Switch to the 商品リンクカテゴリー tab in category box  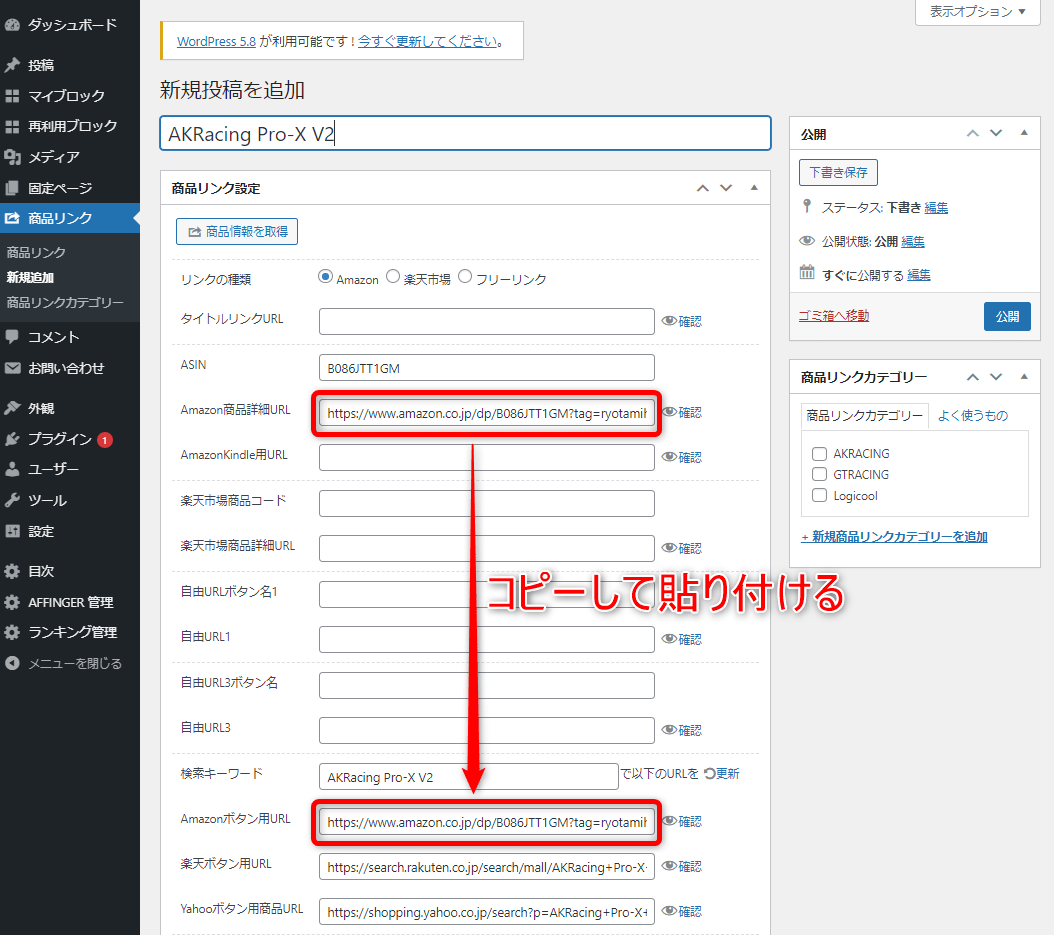(x=864, y=416)
